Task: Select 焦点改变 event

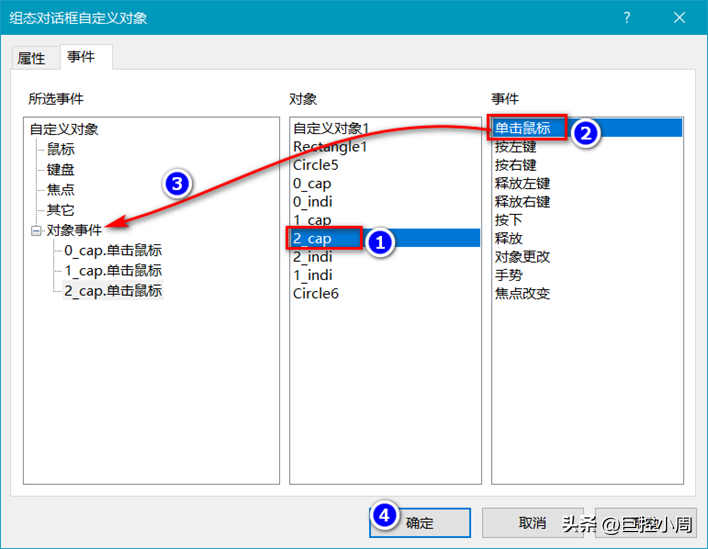Action: click(522, 294)
